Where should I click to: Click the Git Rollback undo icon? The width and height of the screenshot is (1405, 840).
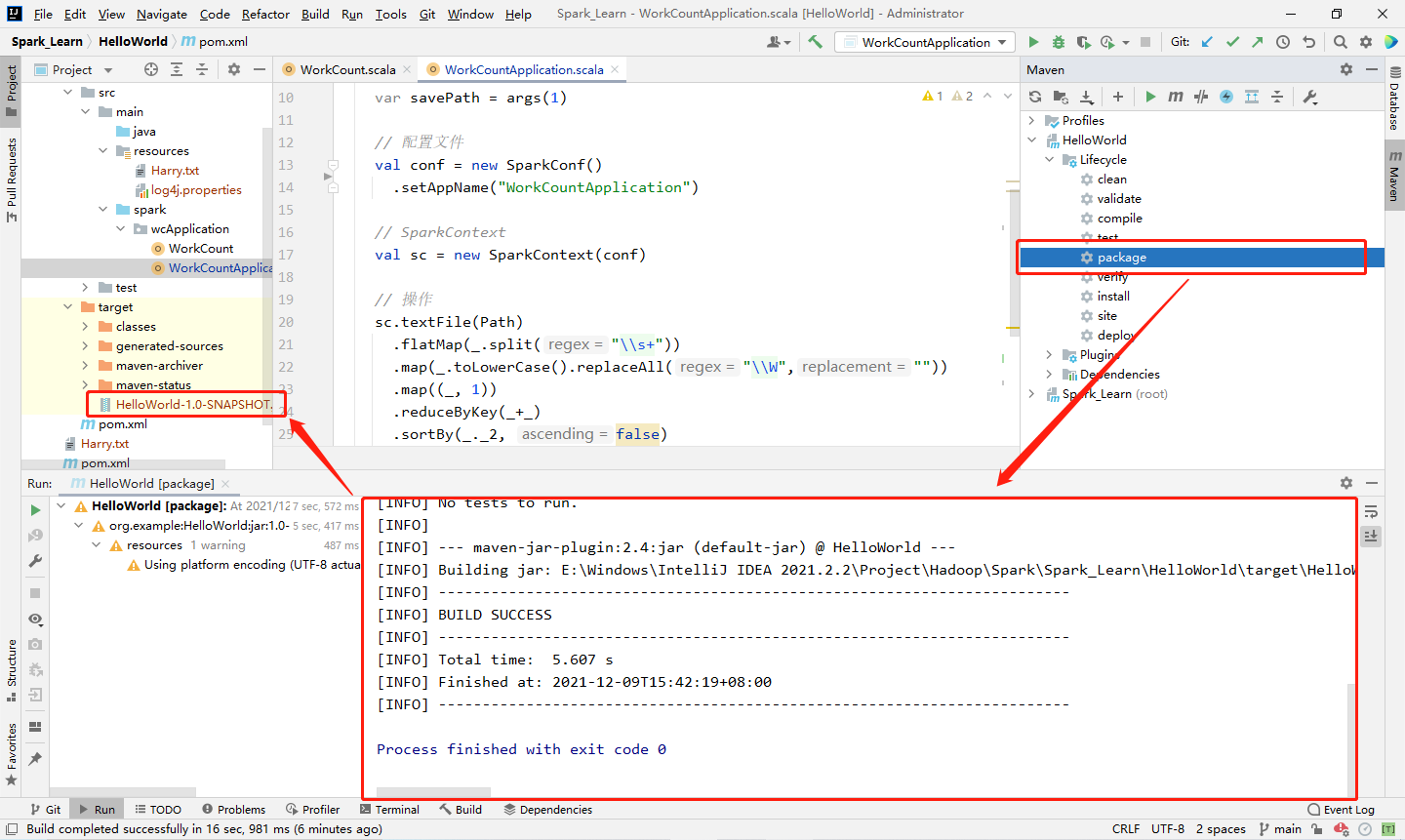[x=1308, y=42]
